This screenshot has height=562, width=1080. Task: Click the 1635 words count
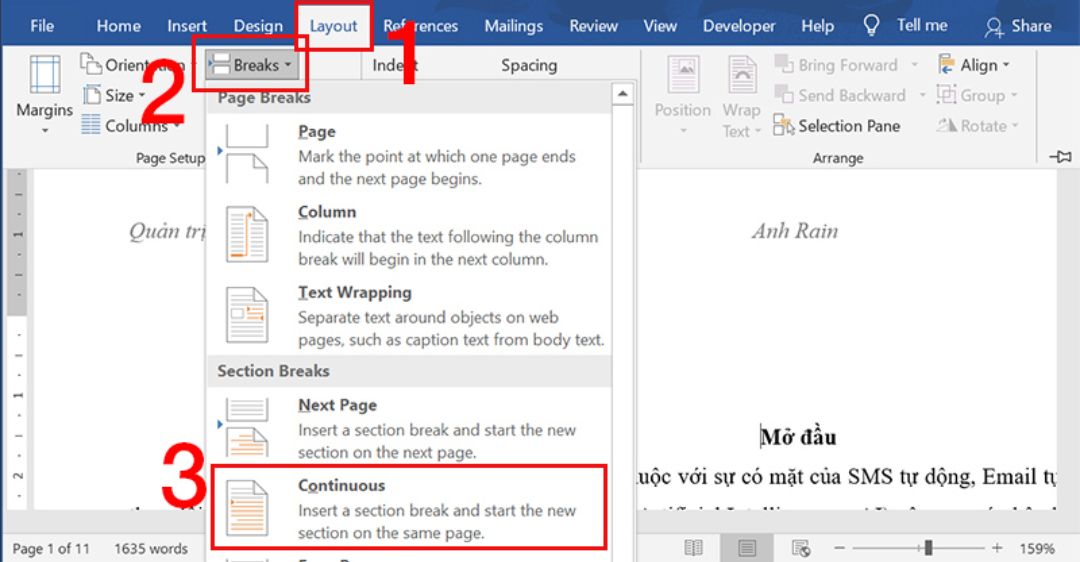[x=151, y=549]
